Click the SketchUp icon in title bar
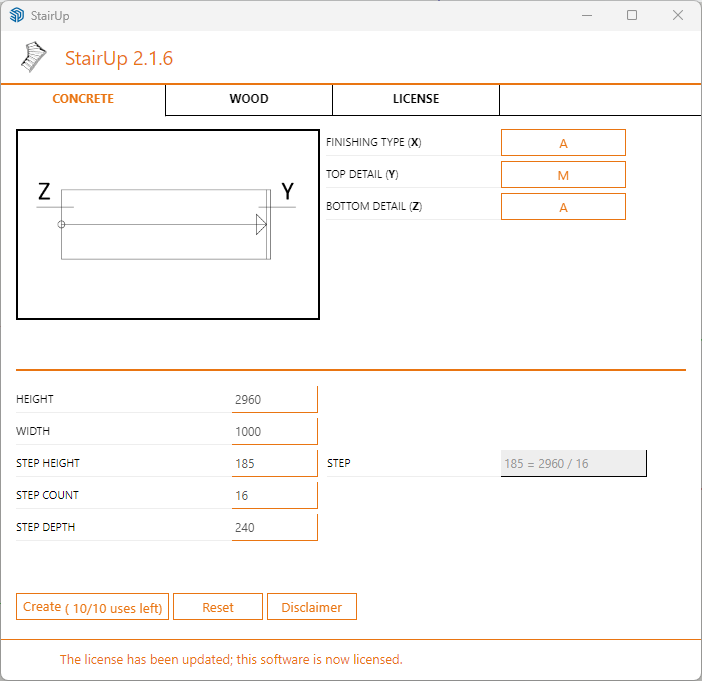Image resolution: width=702 pixels, height=681 pixels. pos(16,16)
